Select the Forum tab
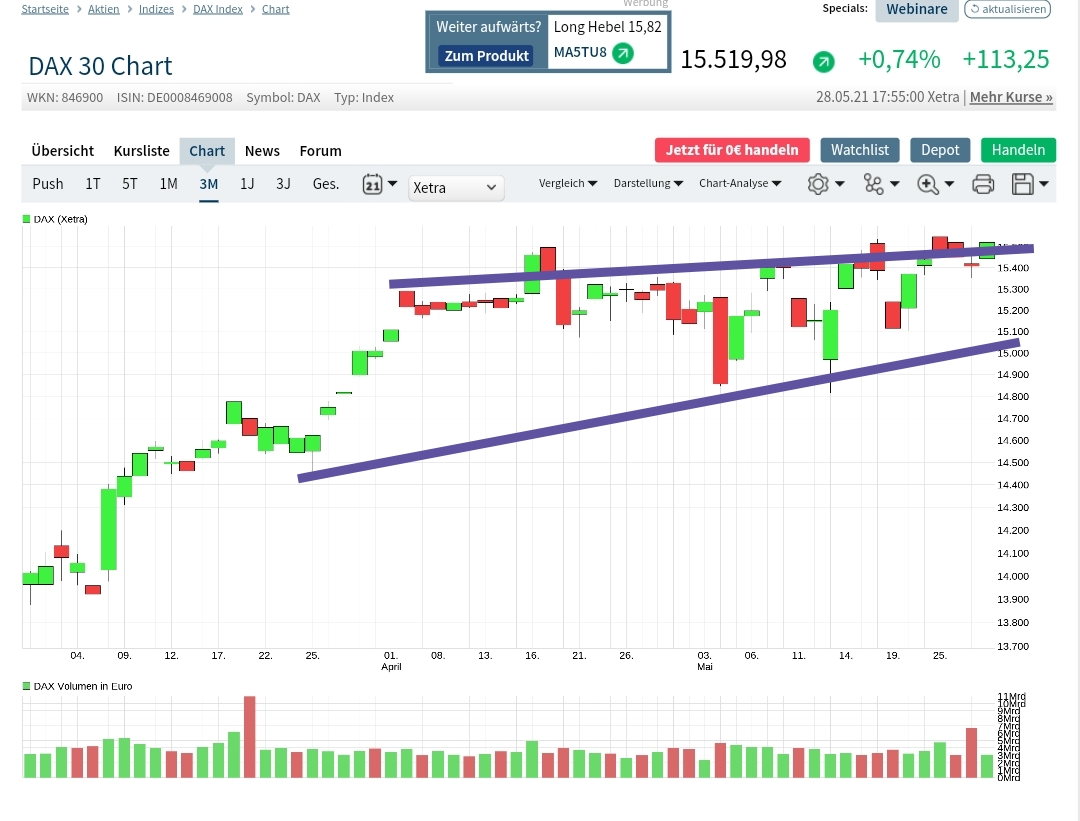The height and width of the screenshot is (821, 1080). (x=320, y=150)
